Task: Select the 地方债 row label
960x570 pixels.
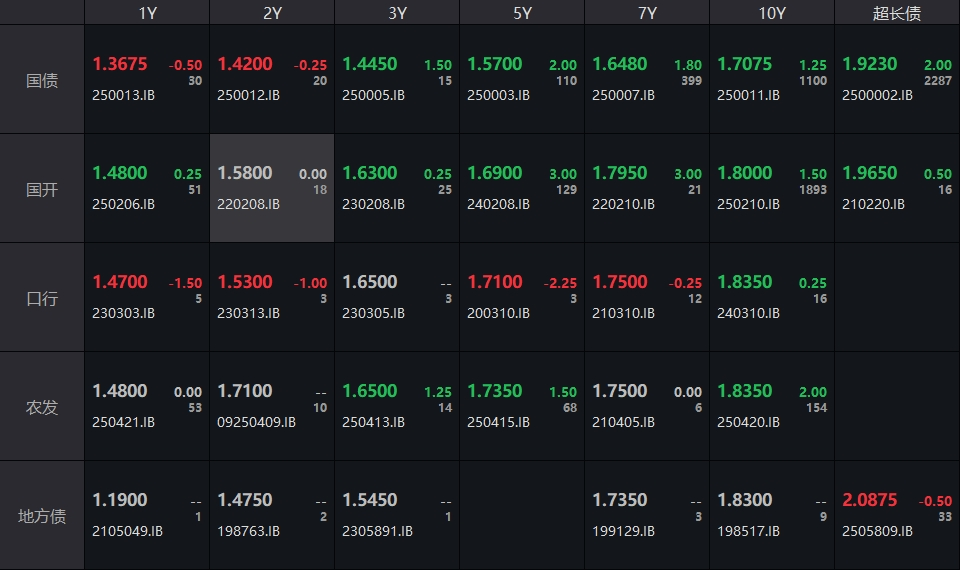Action: 42,516
